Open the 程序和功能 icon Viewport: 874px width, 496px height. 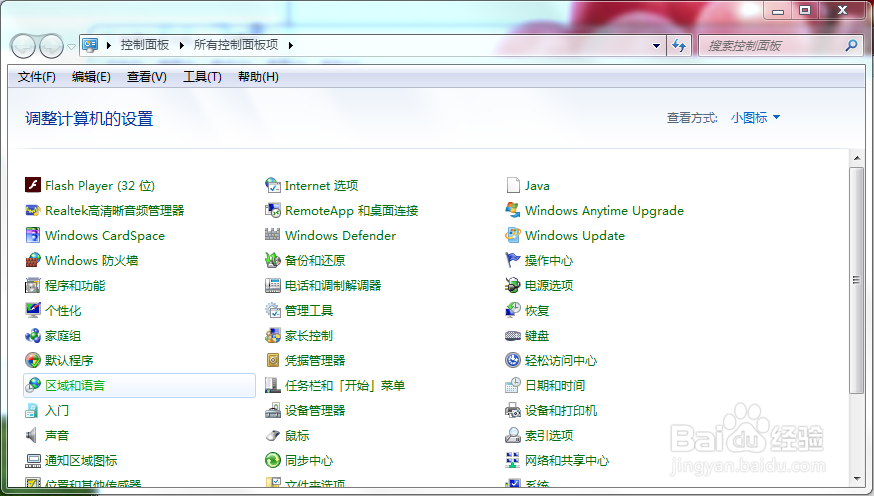[33, 285]
